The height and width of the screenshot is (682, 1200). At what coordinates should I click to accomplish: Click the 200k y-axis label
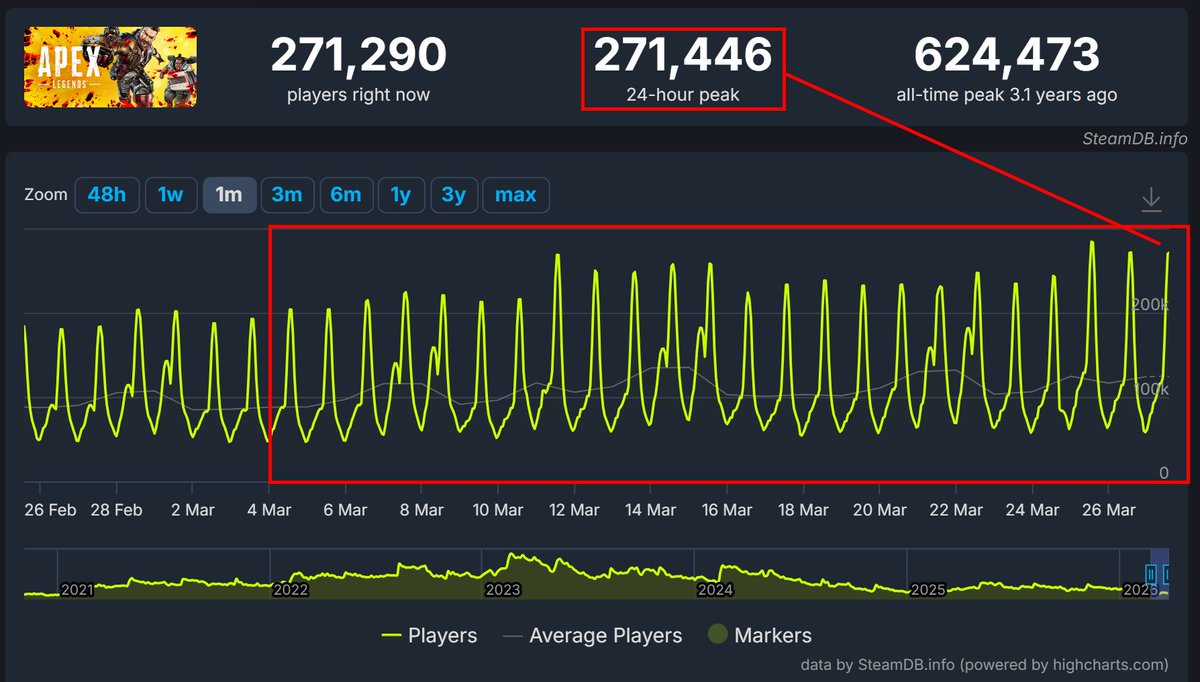tap(1151, 303)
